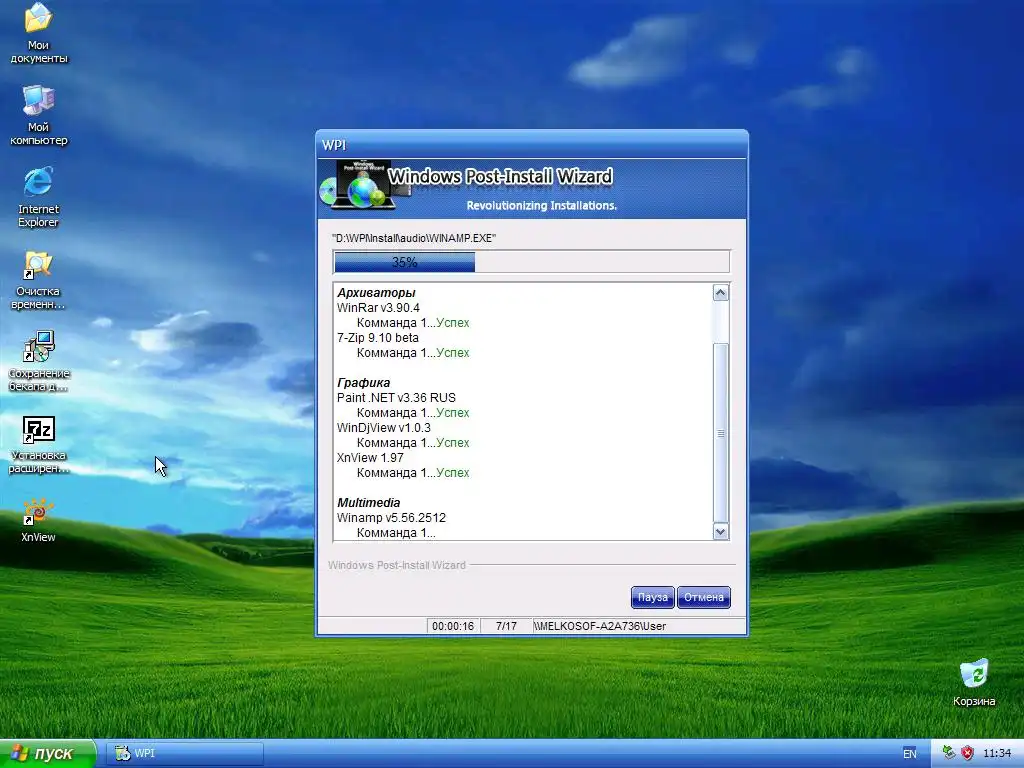Click the Графика category heading
The height and width of the screenshot is (768, 1024).
(x=363, y=383)
